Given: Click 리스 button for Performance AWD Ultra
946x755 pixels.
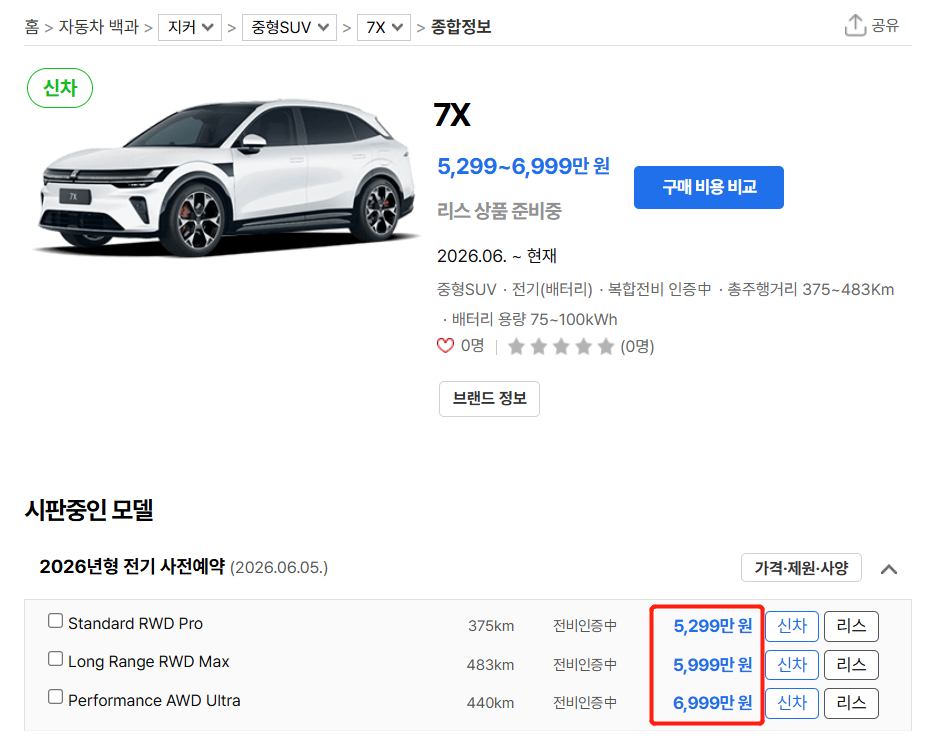Looking at the screenshot, I should point(851,703).
